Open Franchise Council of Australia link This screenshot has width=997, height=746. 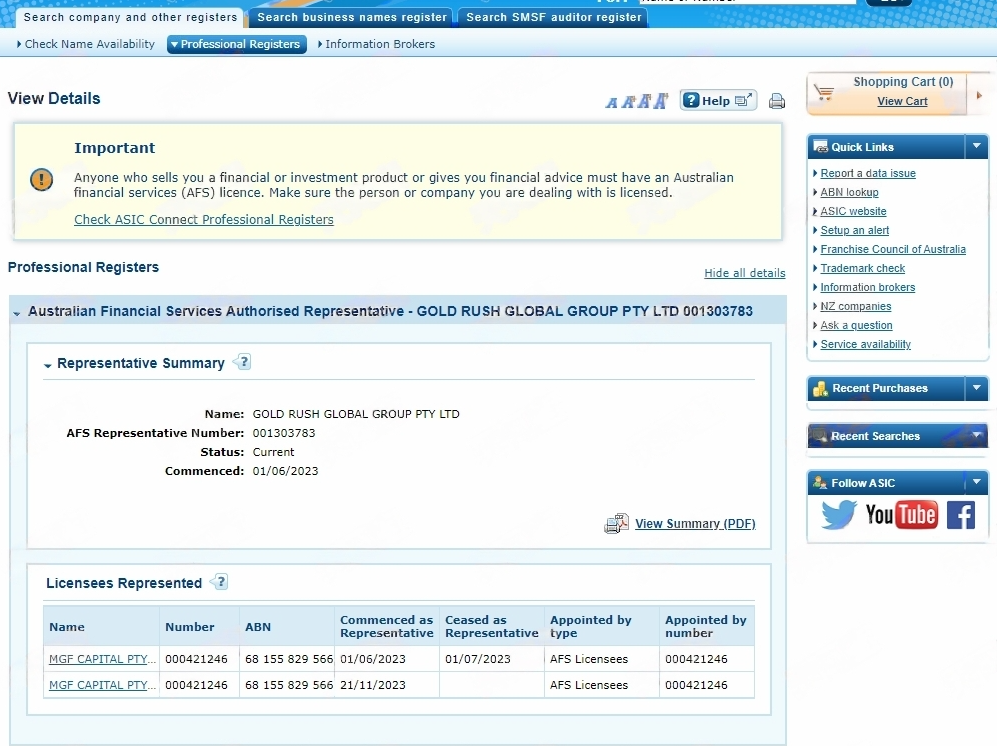(x=893, y=249)
